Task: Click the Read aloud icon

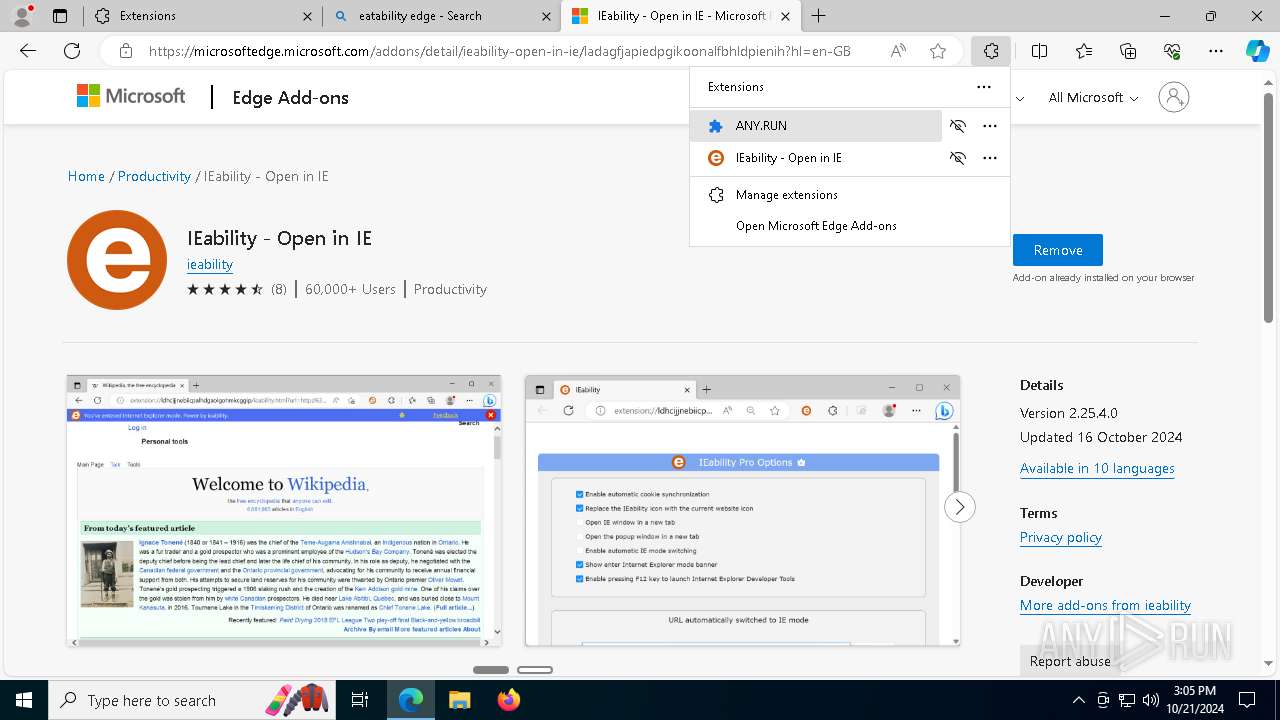Action: [x=898, y=51]
